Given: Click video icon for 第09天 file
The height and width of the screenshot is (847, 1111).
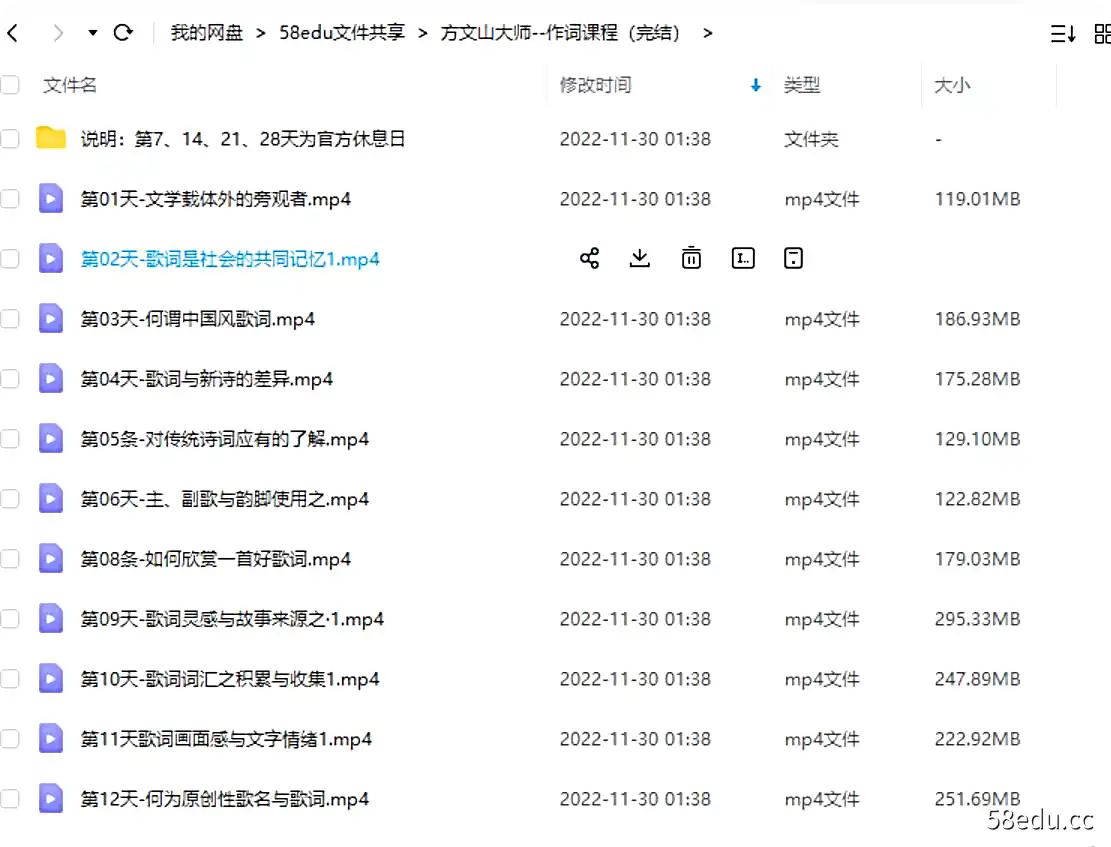Looking at the screenshot, I should point(50,619).
